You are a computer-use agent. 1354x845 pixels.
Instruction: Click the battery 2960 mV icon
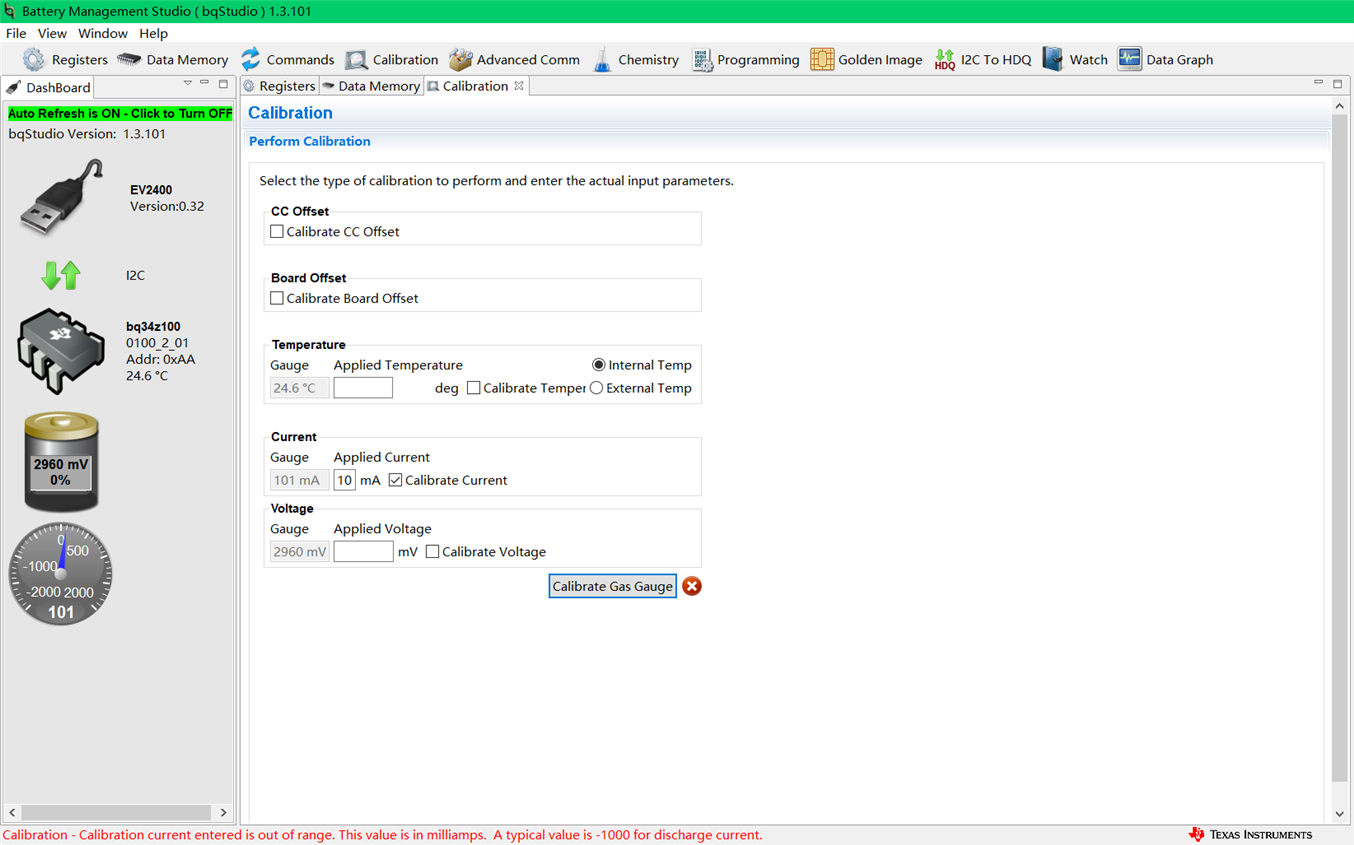pyautogui.click(x=61, y=461)
